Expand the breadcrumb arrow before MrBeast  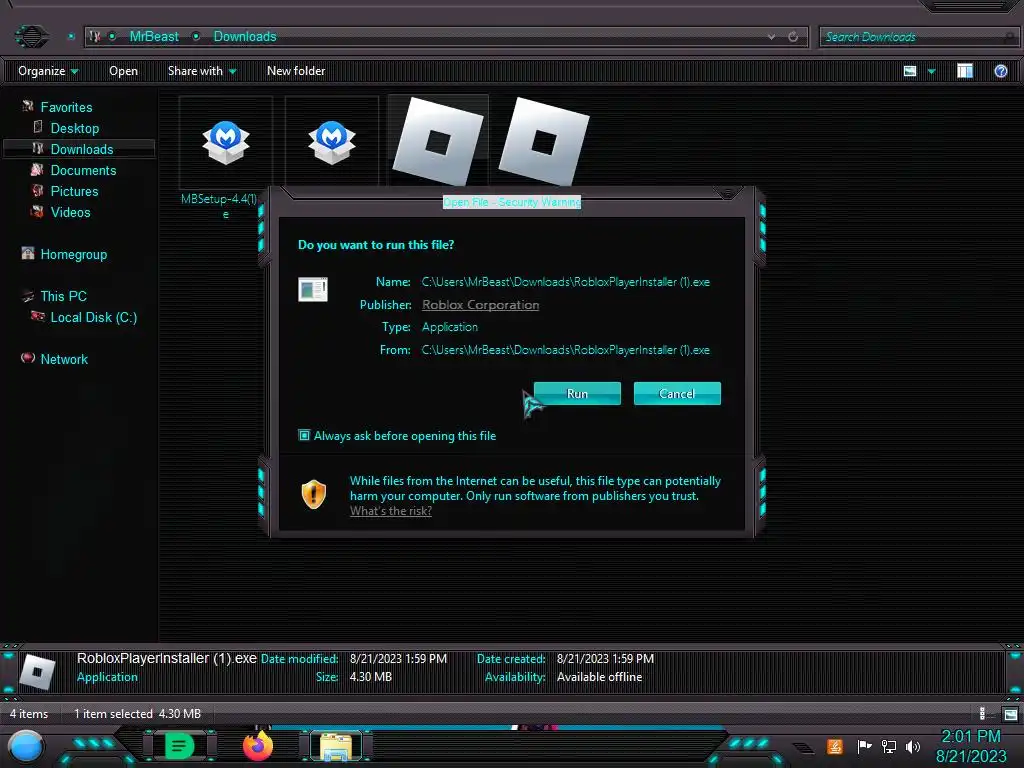coord(112,37)
